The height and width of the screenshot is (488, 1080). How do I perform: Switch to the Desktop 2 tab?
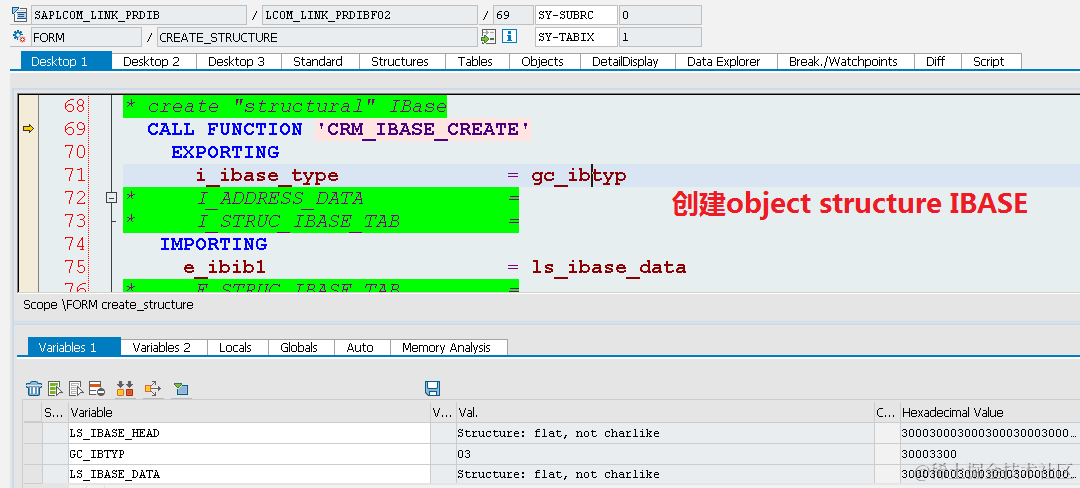(152, 61)
